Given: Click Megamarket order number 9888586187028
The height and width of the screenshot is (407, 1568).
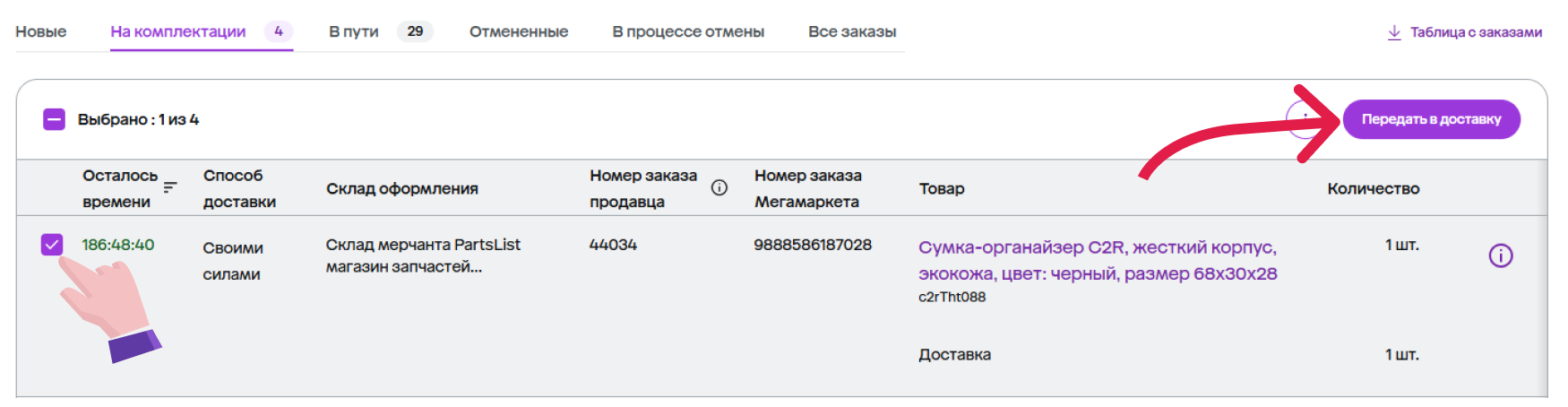Looking at the screenshot, I should click(x=813, y=245).
